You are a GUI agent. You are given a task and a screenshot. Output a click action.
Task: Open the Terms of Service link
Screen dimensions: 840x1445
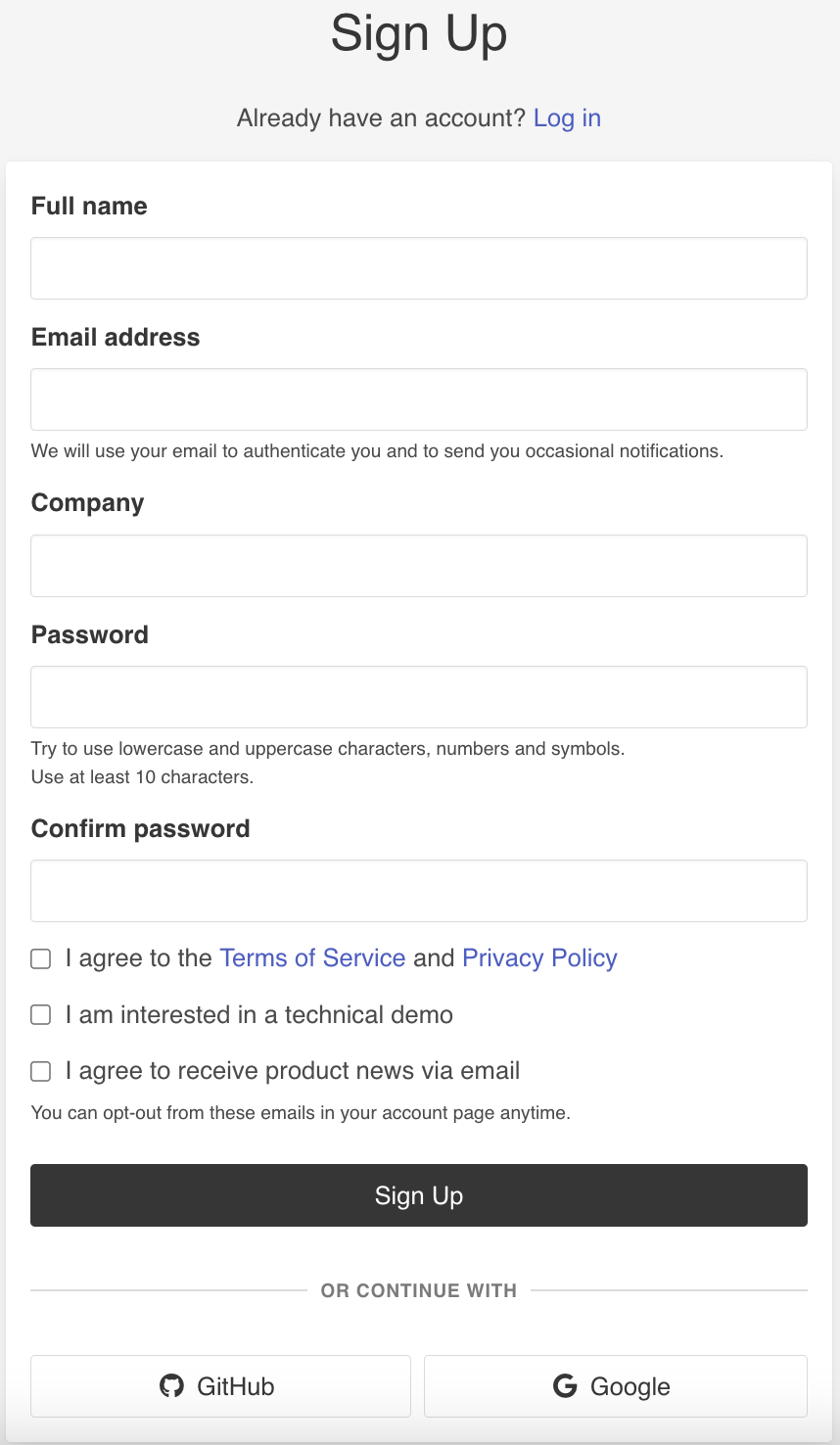[312, 957]
